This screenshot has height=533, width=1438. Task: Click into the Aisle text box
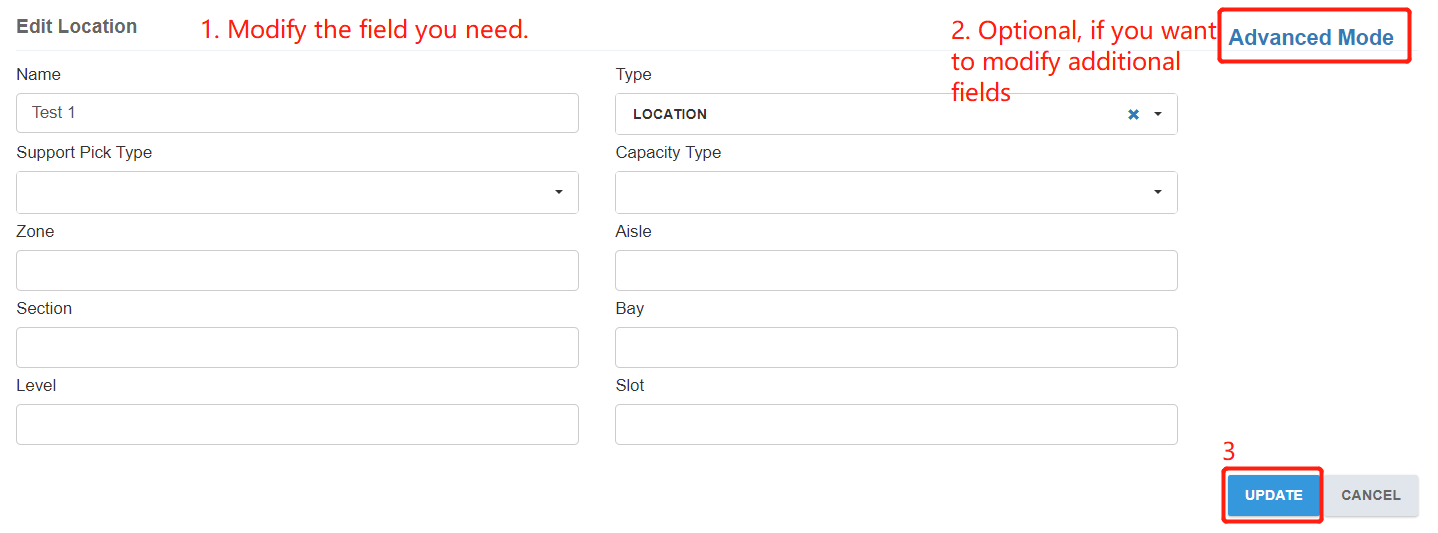coord(895,270)
